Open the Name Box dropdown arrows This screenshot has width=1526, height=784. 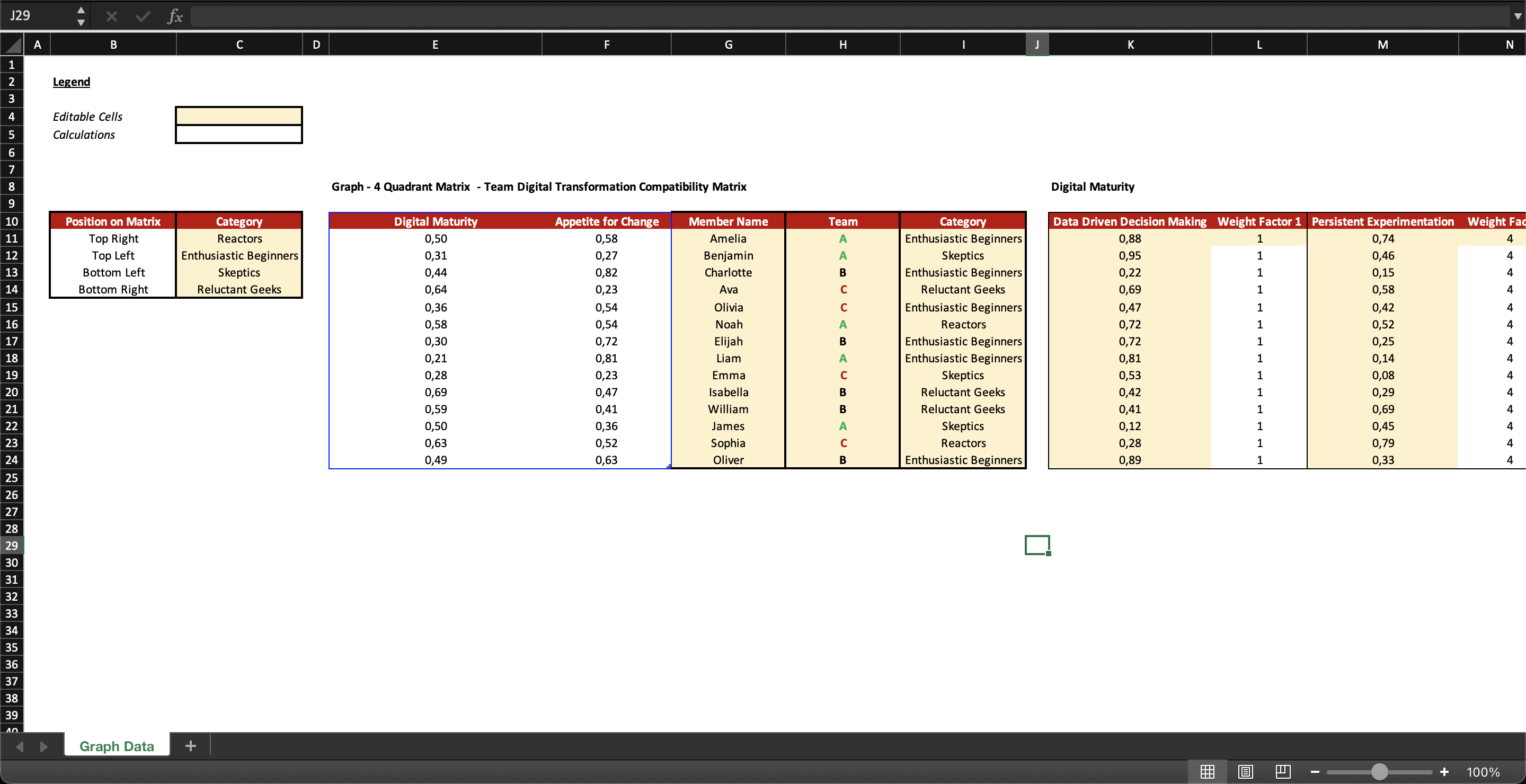tap(81, 16)
